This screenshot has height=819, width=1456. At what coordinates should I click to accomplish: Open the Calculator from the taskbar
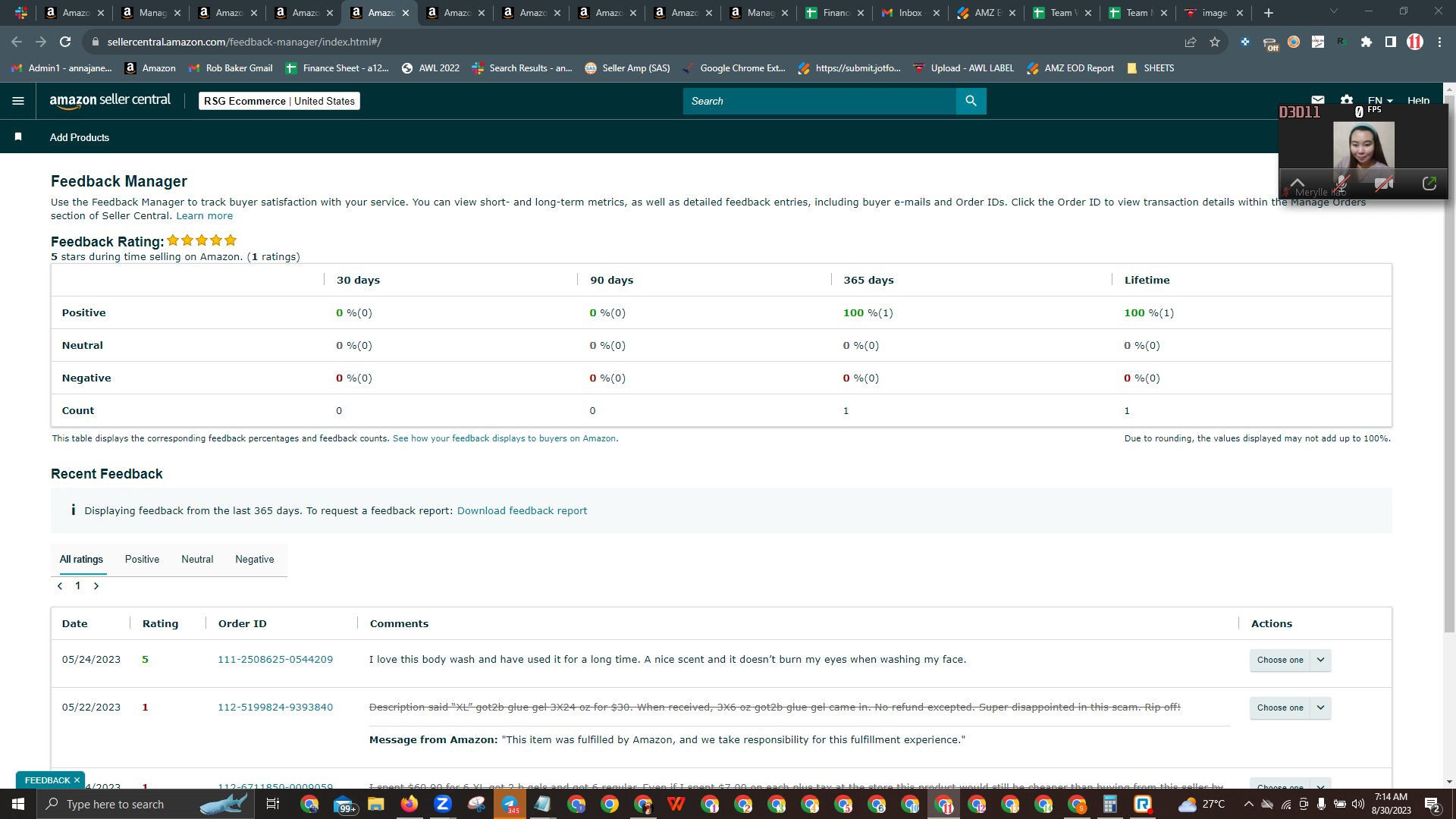click(1110, 804)
